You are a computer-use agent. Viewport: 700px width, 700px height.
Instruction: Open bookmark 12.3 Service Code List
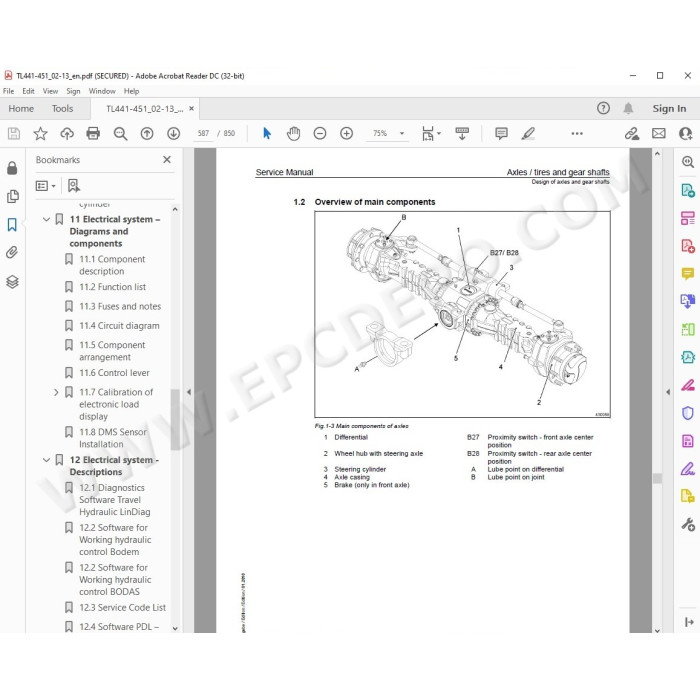point(122,608)
